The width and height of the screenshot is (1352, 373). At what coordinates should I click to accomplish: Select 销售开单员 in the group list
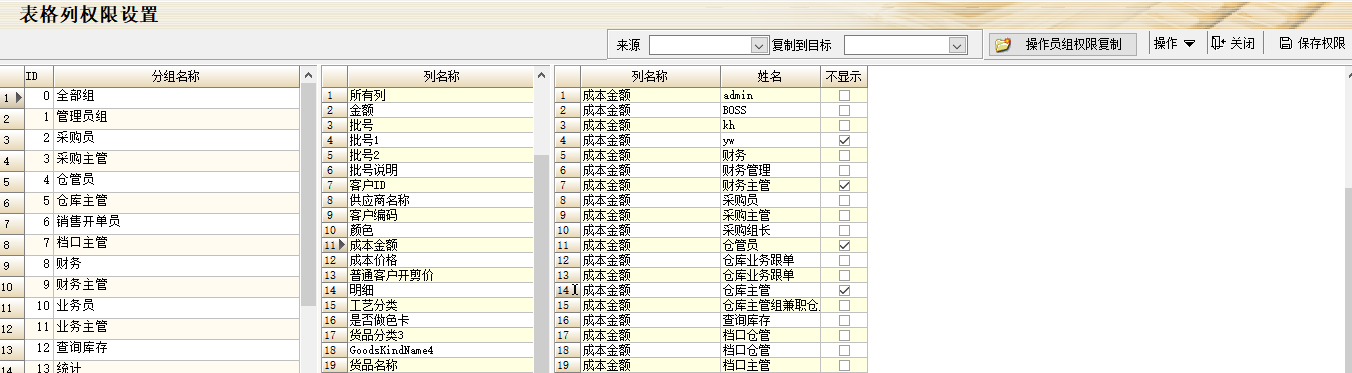pyautogui.click(x=176, y=222)
